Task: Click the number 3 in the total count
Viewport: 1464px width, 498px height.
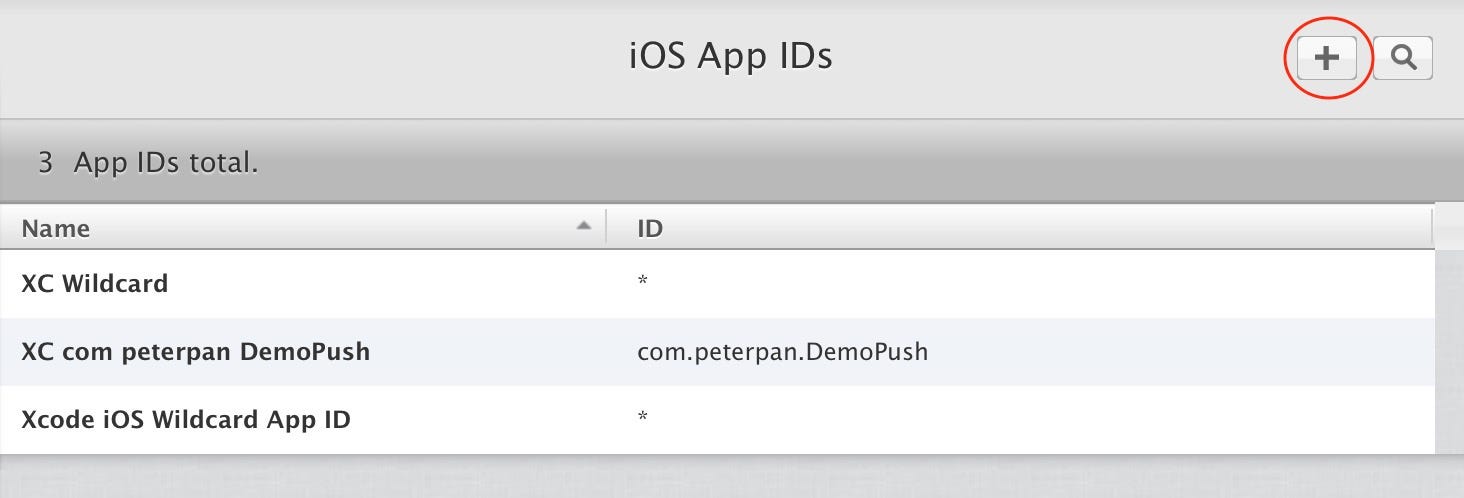Action: pyautogui.click(x=45, y=163)
